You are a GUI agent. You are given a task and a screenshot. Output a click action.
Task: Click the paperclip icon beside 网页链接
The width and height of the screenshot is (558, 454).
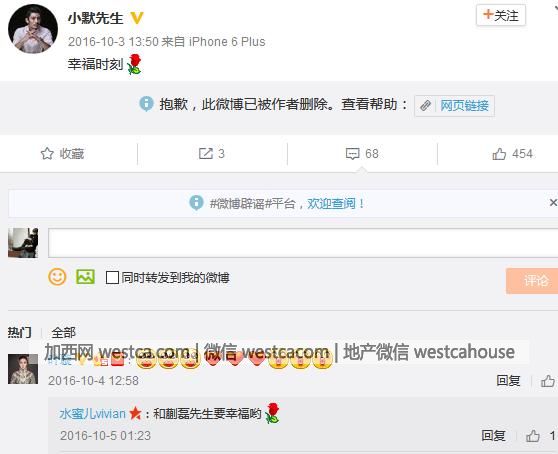pos(425,106)
